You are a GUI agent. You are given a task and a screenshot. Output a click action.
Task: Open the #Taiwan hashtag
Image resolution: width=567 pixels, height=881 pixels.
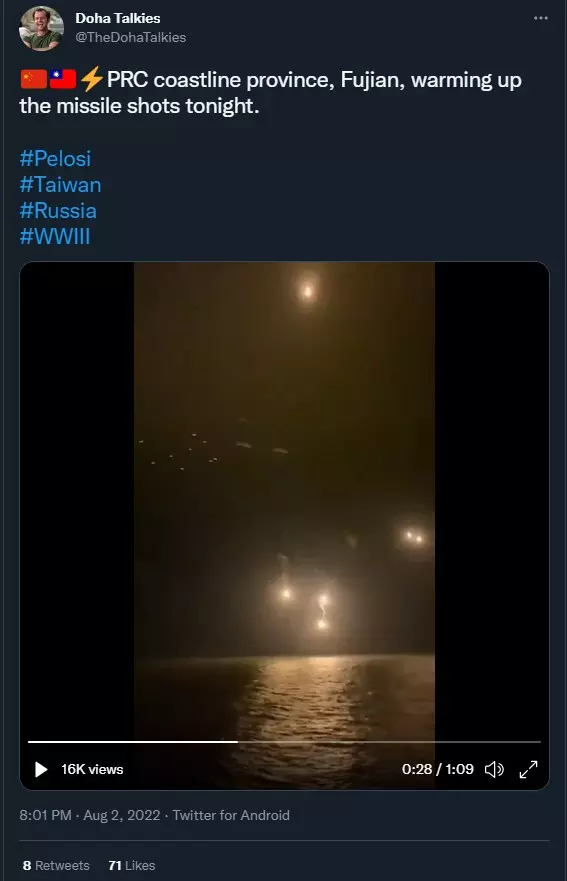click(x=60, y=185)
